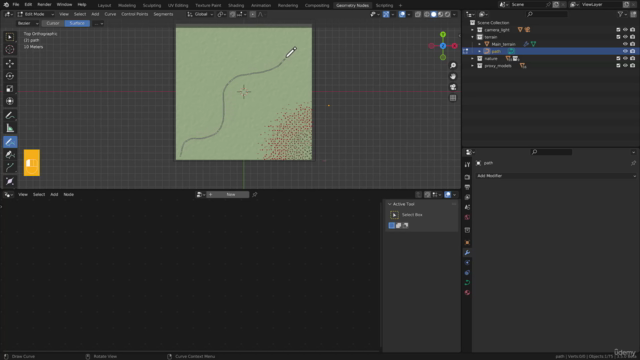This screenshot has width=640, height=360.
Task: Set draw depth to Cursor
Action: 53,23
